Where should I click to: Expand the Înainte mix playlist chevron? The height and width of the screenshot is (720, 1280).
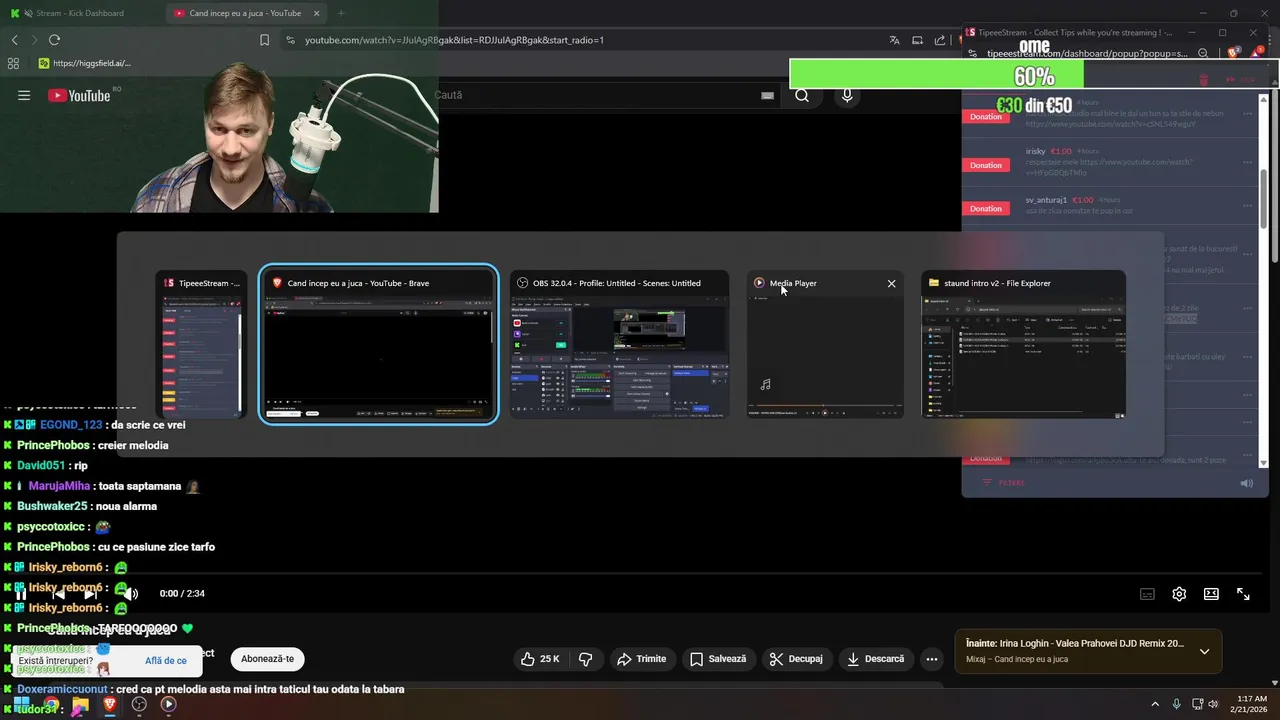(x=1204, y=651)
